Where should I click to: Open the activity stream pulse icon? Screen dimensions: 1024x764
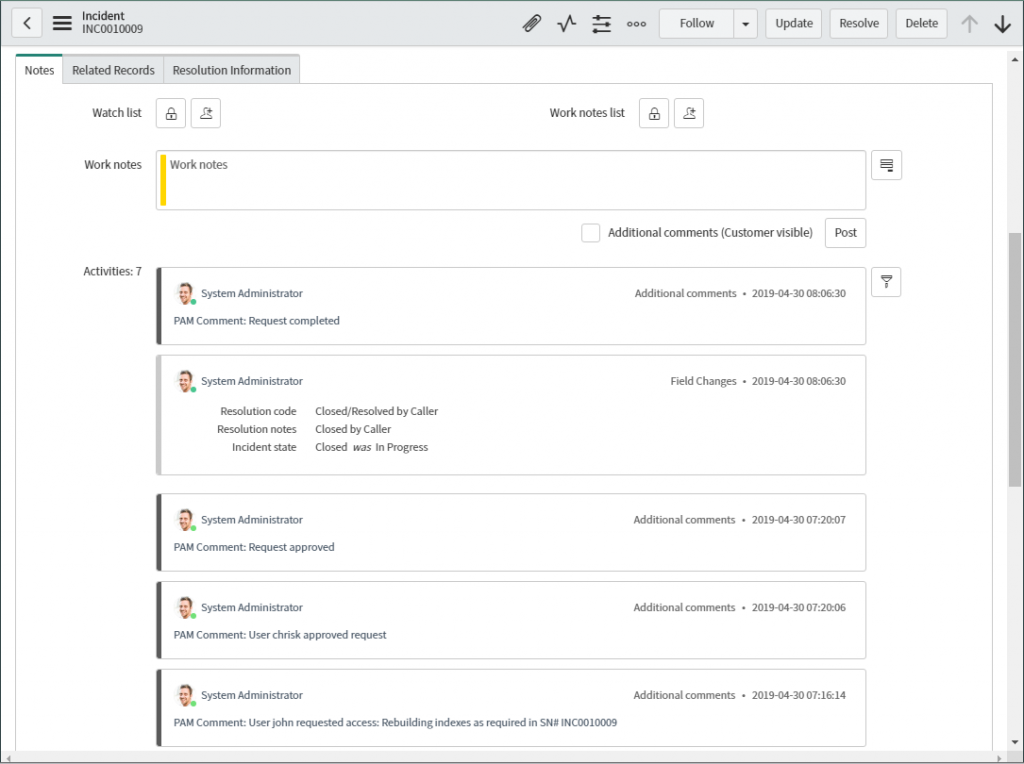coord(567,24)
